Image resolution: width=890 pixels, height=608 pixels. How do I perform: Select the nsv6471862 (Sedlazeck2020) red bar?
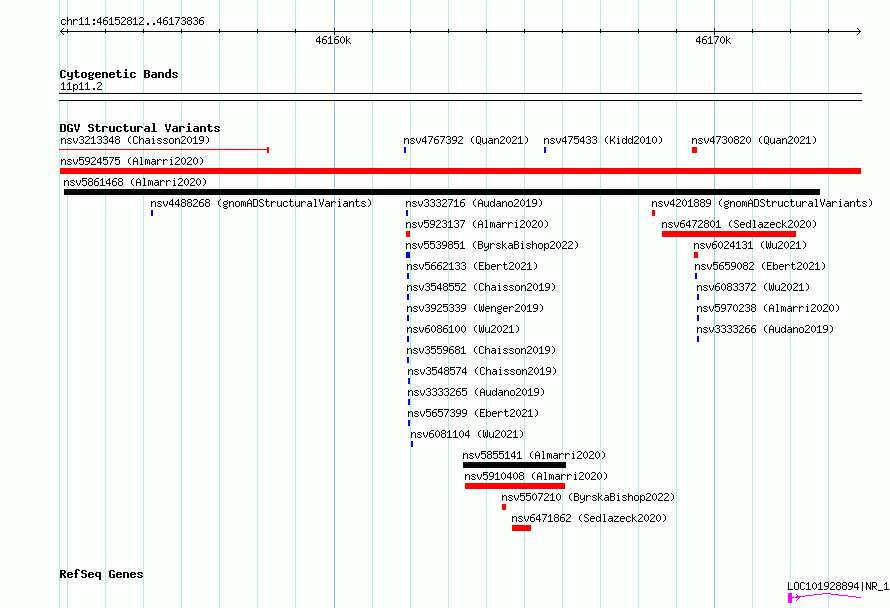tap(522, 528)
